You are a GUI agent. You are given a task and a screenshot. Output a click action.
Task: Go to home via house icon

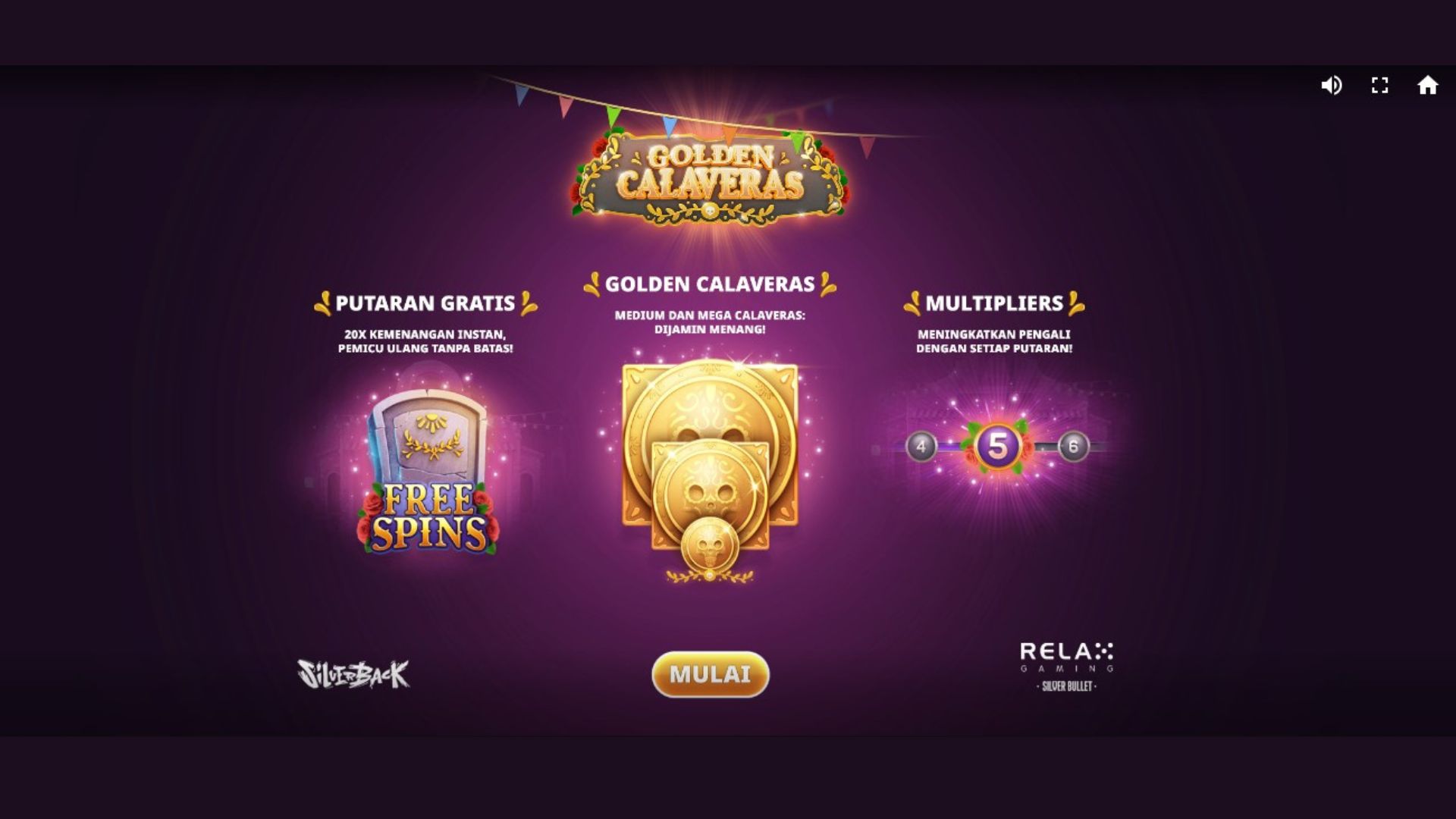pos(1428,86)
